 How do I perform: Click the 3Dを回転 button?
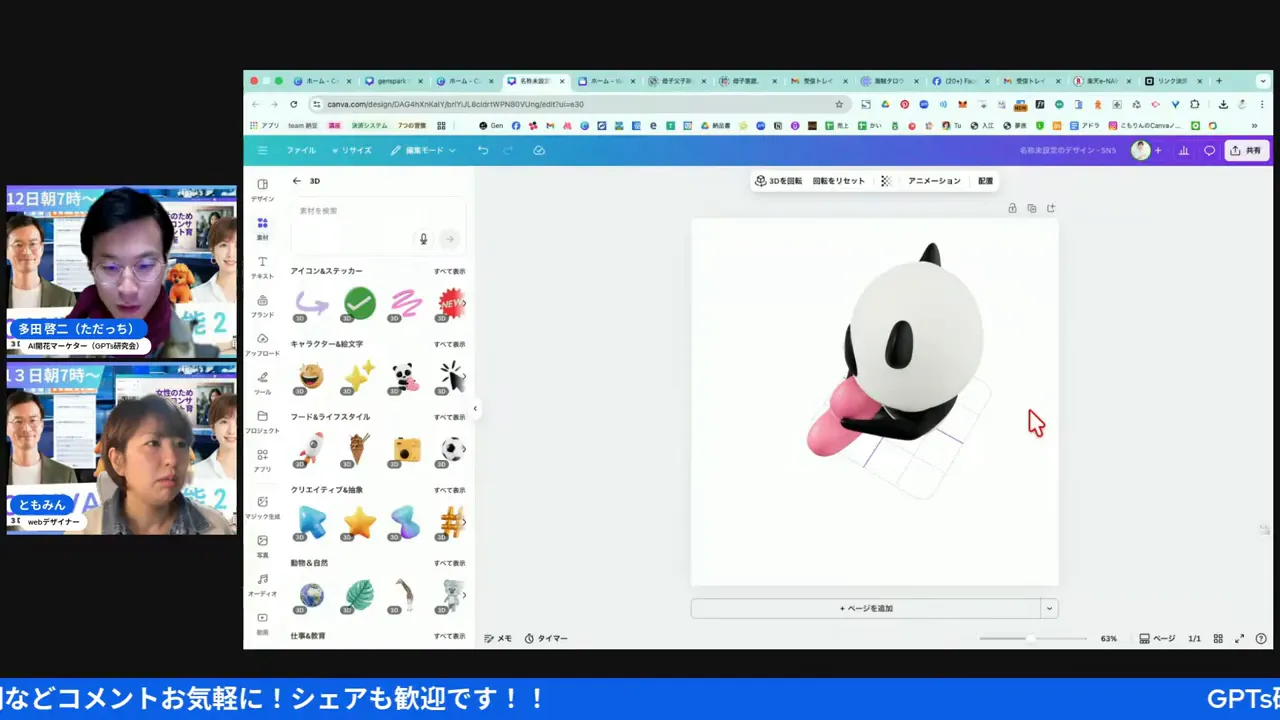tap(779, 181)
